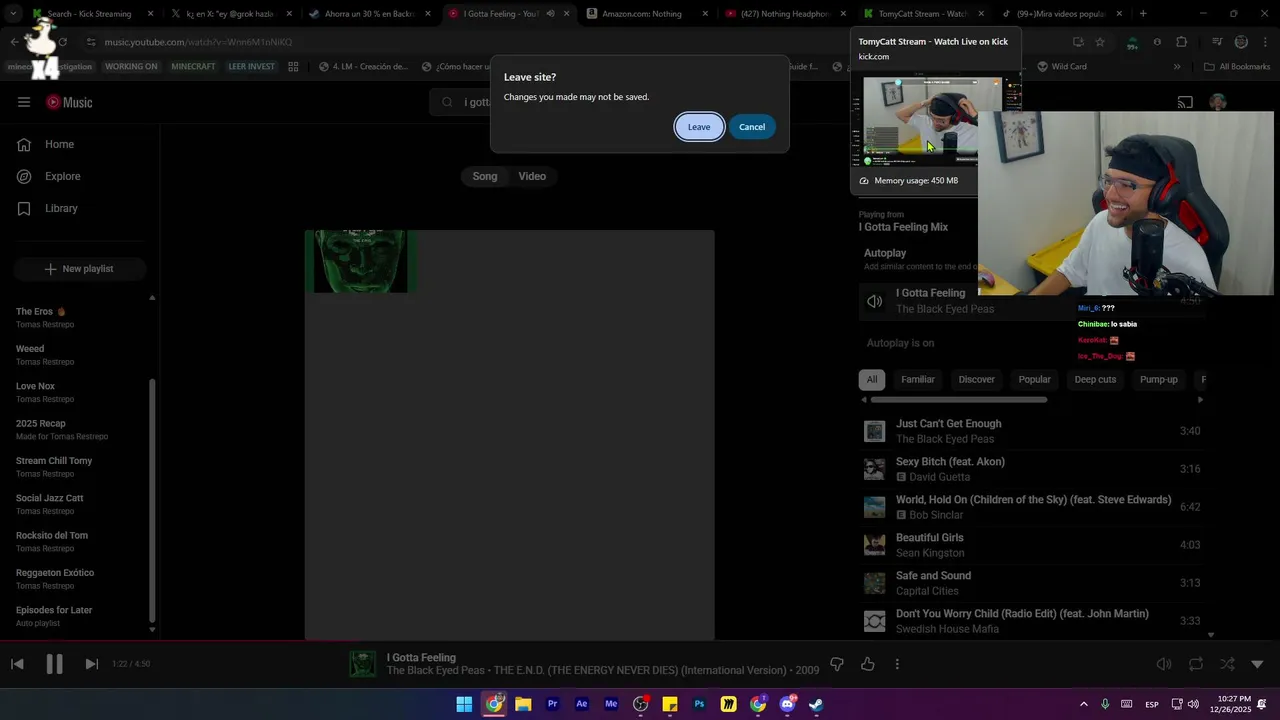Open the more actions menu for the playing song

click(897, 664)
